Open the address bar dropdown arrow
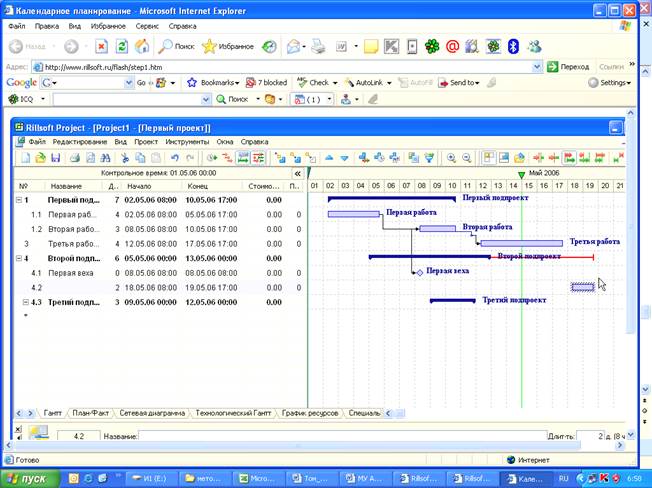The width and height of the screenshot is (652, 488). pos(537,67)
